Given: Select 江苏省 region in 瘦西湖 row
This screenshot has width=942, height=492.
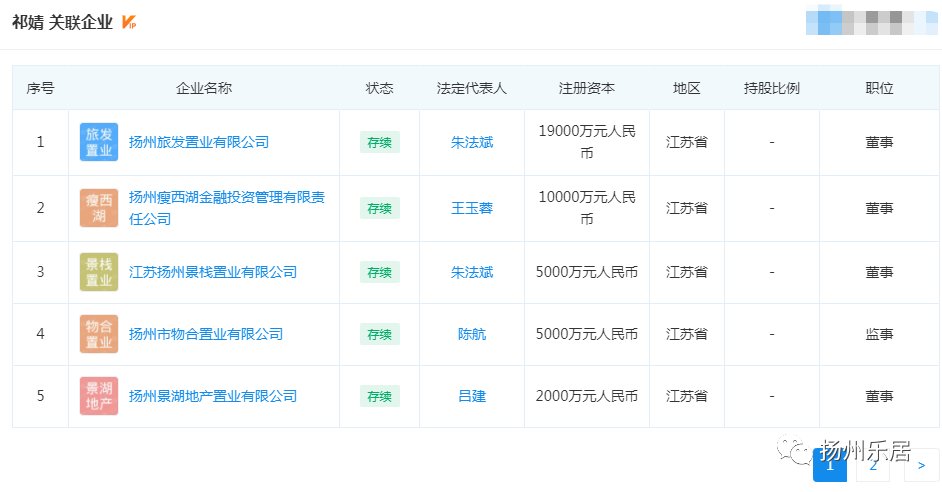Looking at the screenshot, I should click(686, 208).
